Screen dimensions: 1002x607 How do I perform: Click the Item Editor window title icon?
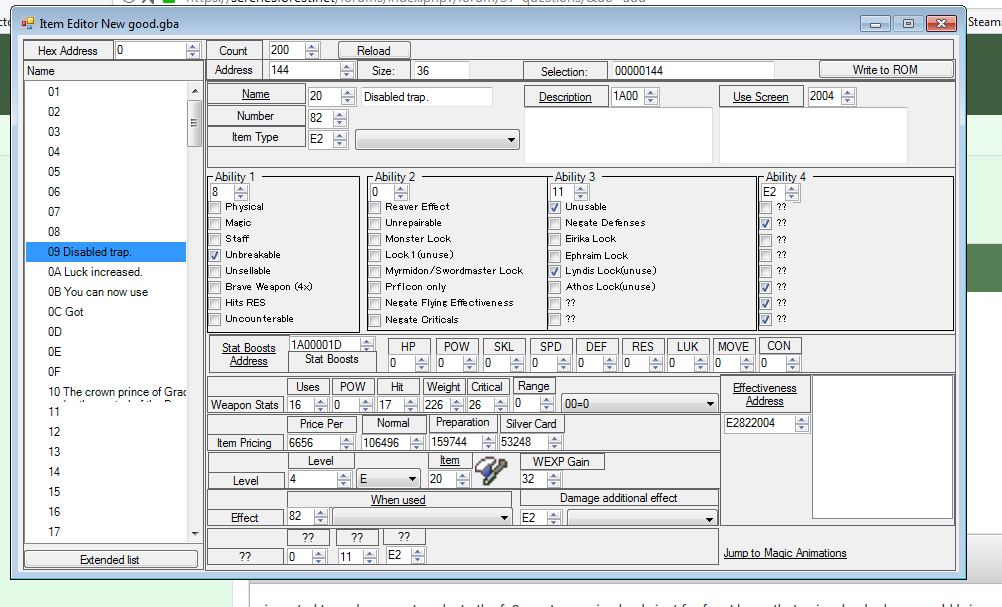click(26, 22)
